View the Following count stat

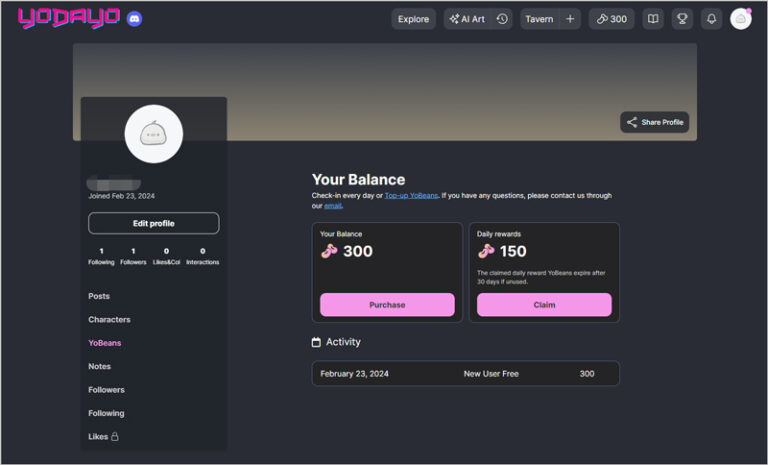point(101,256)
